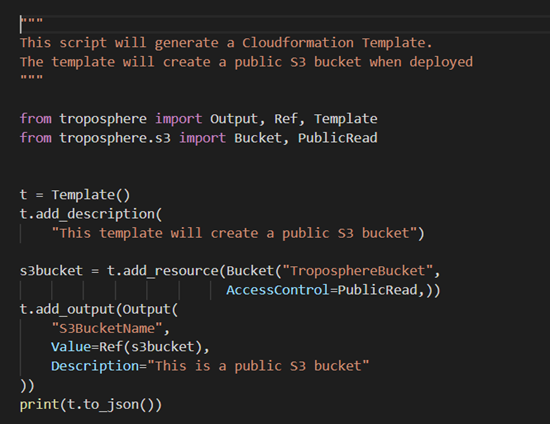Click the 'Value=Ref(s3bucket),' line
550x424 pixels.
[130, 347]
